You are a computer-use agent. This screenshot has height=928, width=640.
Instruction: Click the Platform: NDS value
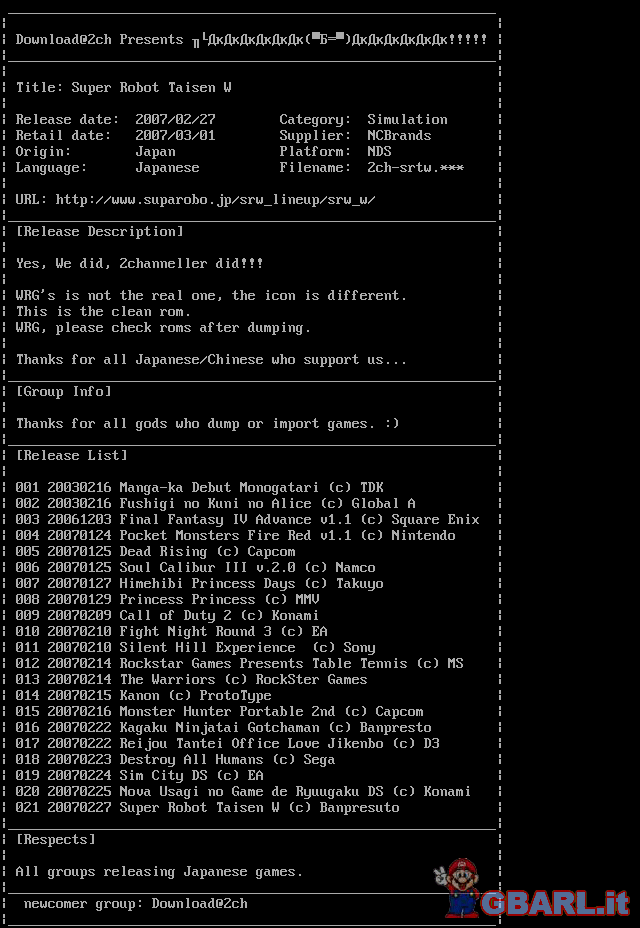click(x=380, y=152)
